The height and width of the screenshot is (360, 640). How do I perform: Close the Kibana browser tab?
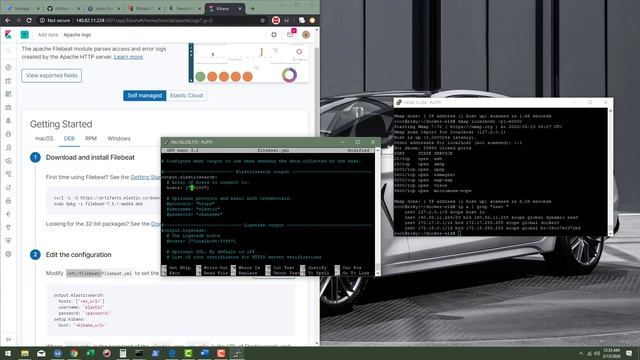240,9
